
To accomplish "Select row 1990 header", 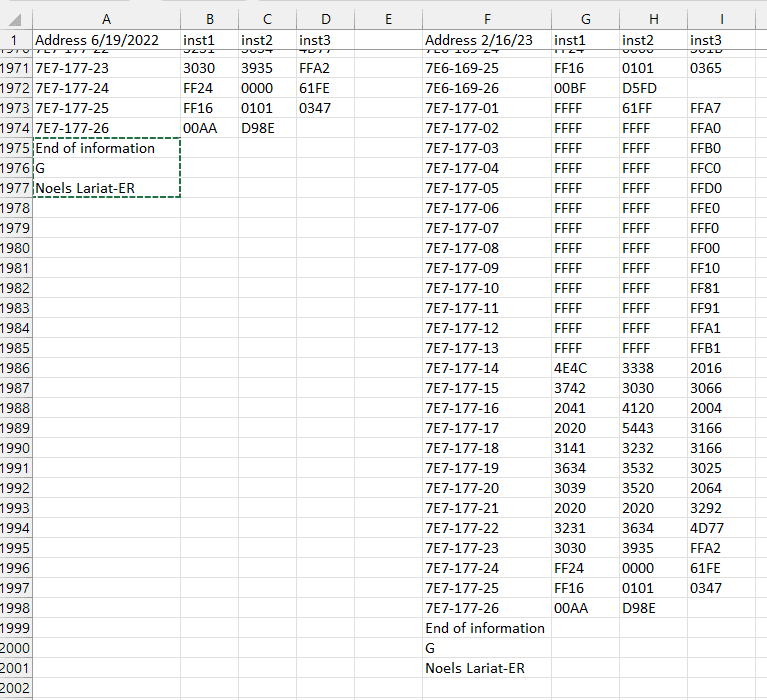I will coord(16,448).
